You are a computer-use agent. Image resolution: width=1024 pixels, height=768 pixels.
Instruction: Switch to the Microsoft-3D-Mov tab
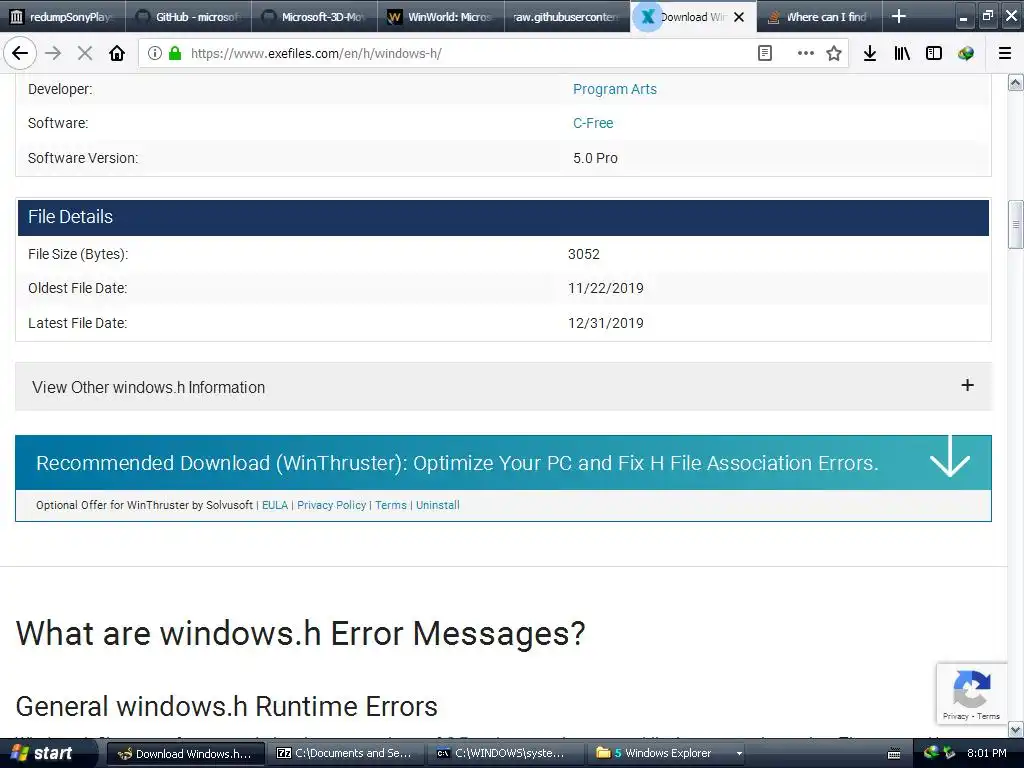click(315, 17)
